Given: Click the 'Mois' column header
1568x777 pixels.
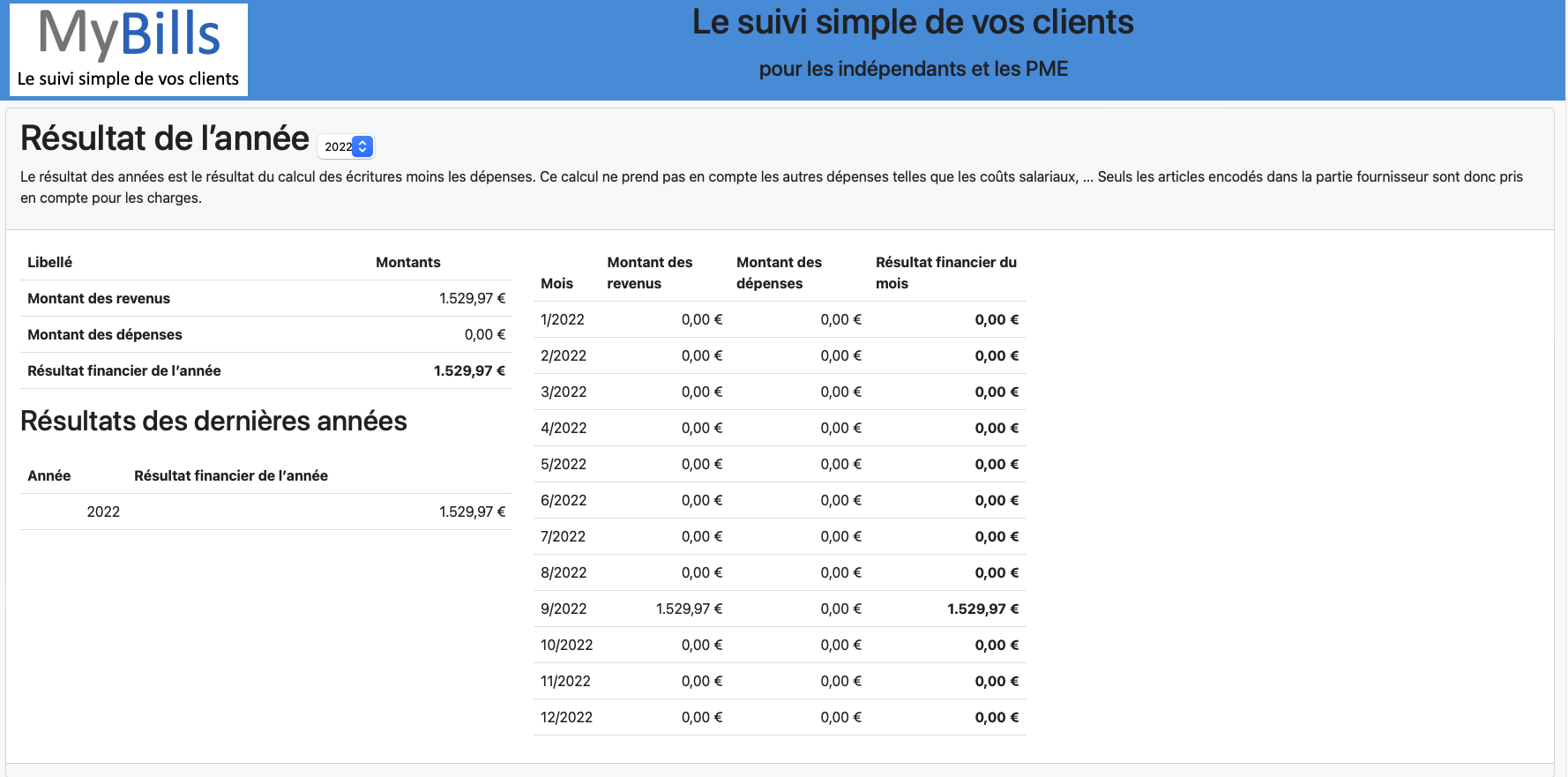Looking at the screenshot, I should [556, 283].
